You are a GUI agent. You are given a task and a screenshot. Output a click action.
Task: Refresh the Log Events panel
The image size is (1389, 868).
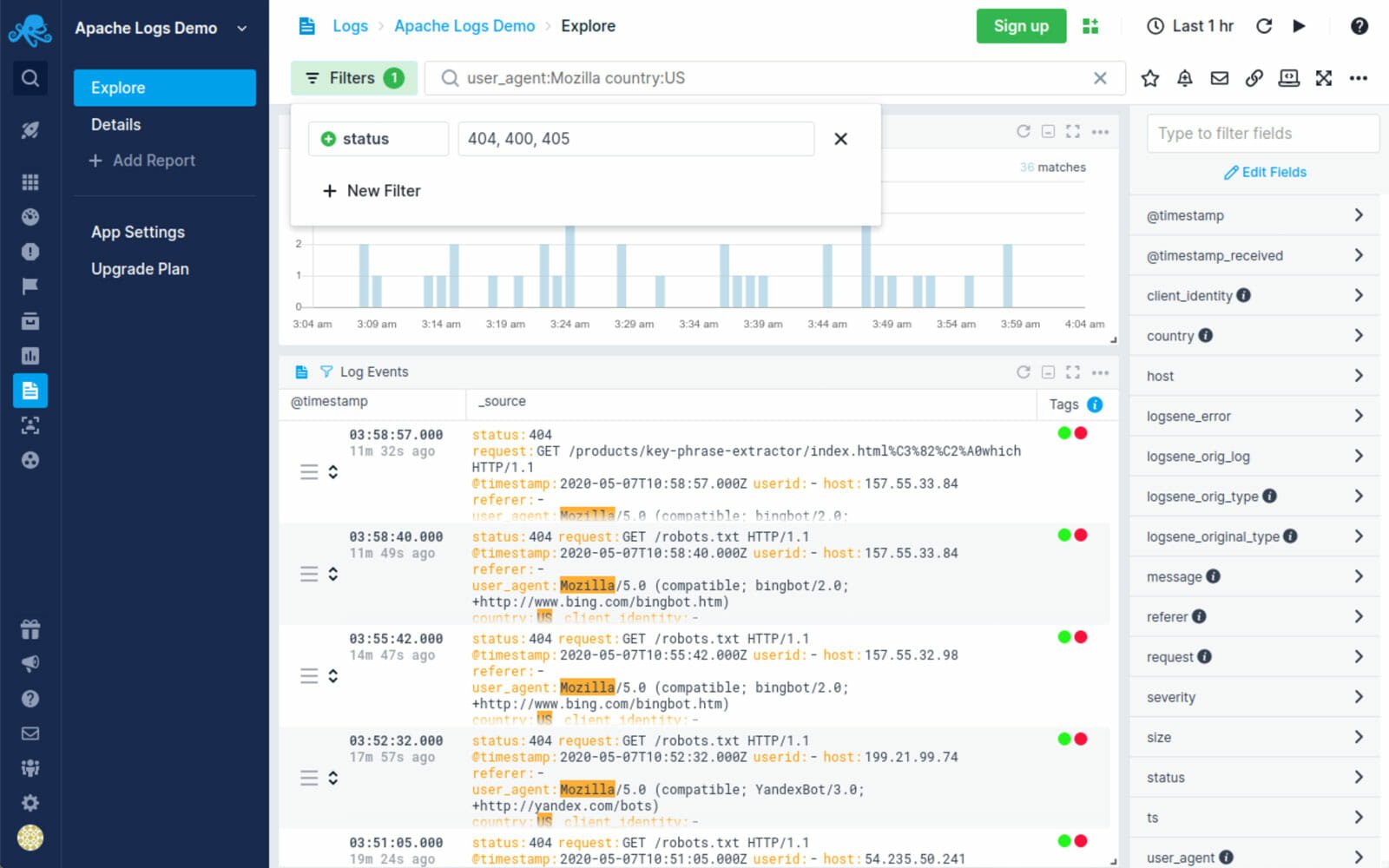point(1024,372)
